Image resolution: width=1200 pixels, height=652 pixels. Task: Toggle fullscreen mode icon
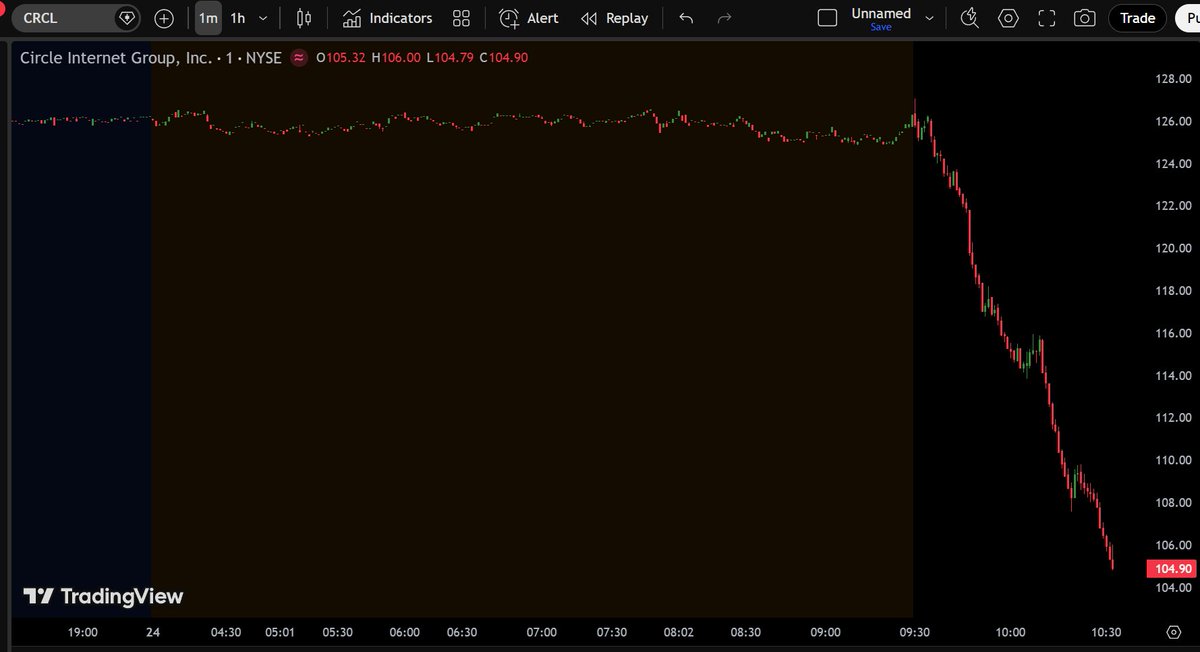pyautogui.click(x=1047, y=18)
